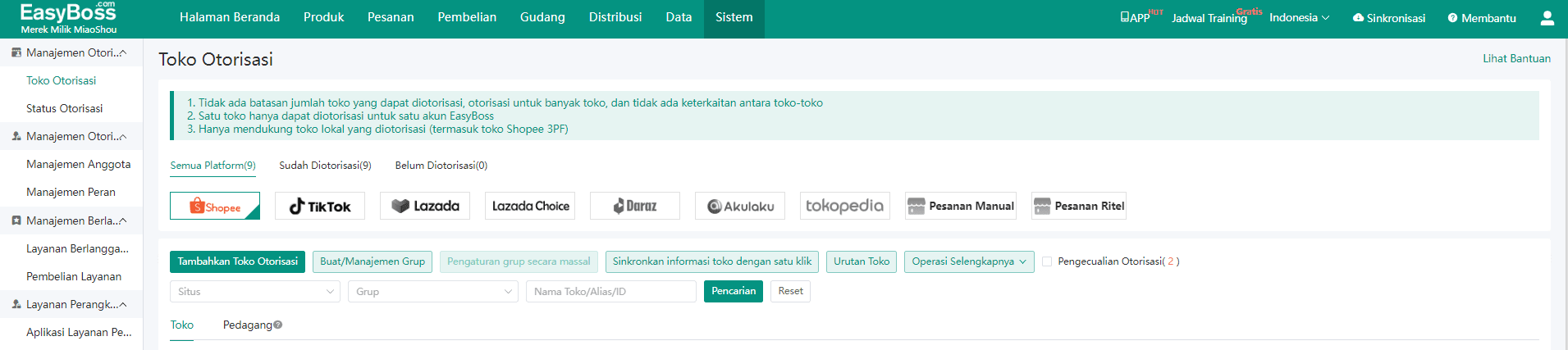Open the Situs dropdown
This screenshot has height=350, width=1568.
[x=255, y=292]
